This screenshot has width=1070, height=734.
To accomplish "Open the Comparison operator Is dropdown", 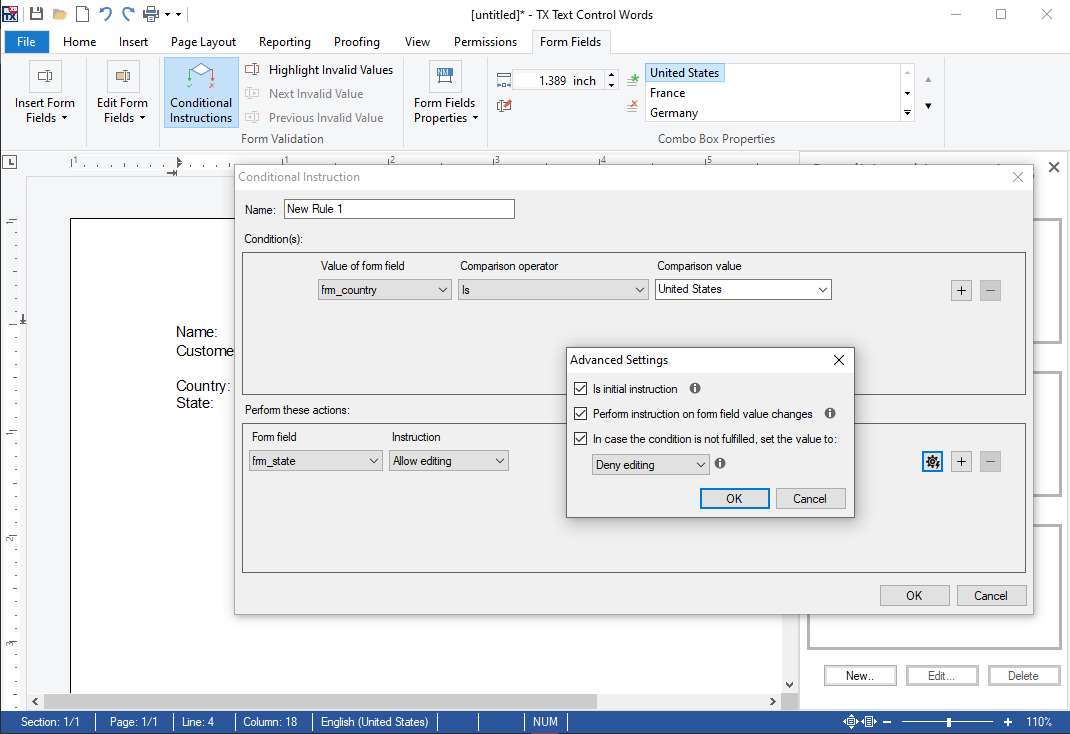I will coord(553,290).
